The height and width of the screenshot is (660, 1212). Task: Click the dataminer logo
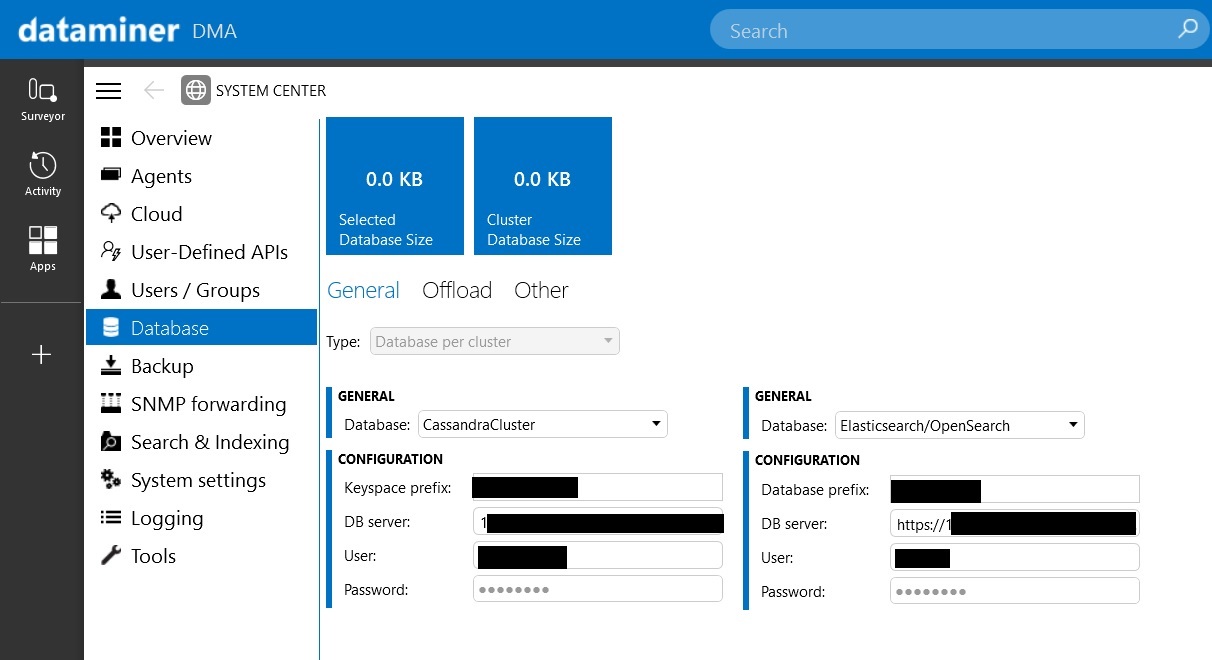coord(98,30)
